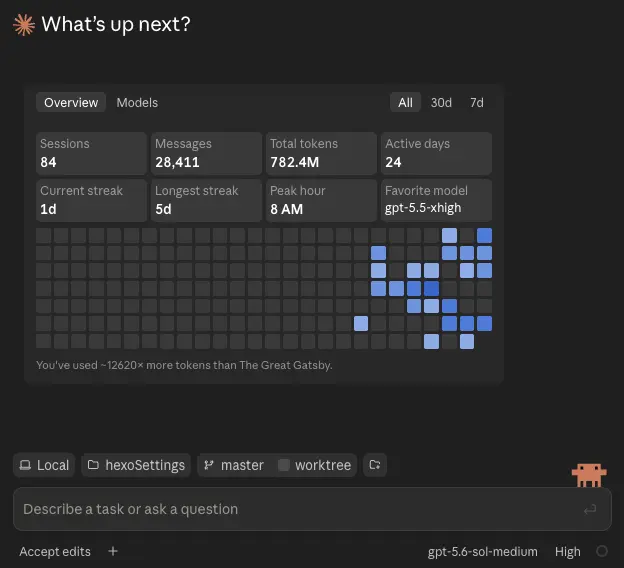Toggle the Accept edits mode
The image size is (624, 568).
55,552
